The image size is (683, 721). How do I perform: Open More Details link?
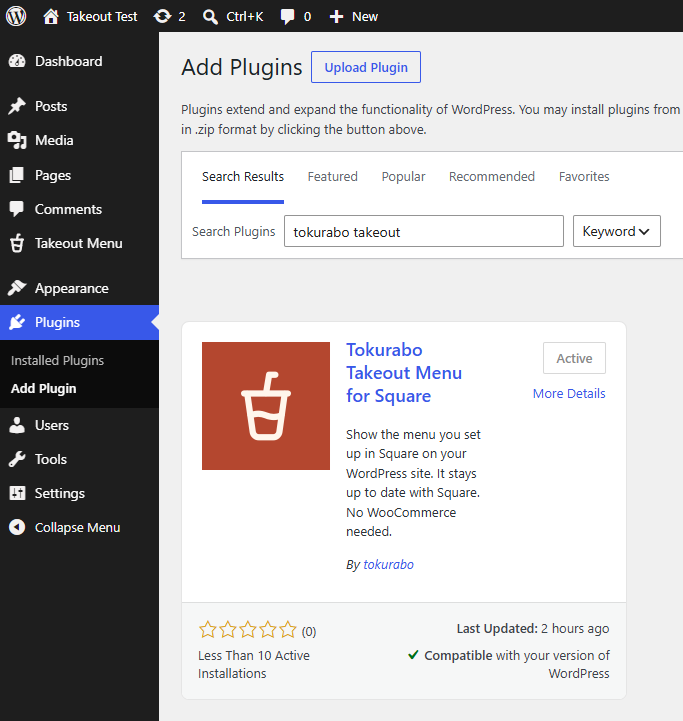[569, 394]
